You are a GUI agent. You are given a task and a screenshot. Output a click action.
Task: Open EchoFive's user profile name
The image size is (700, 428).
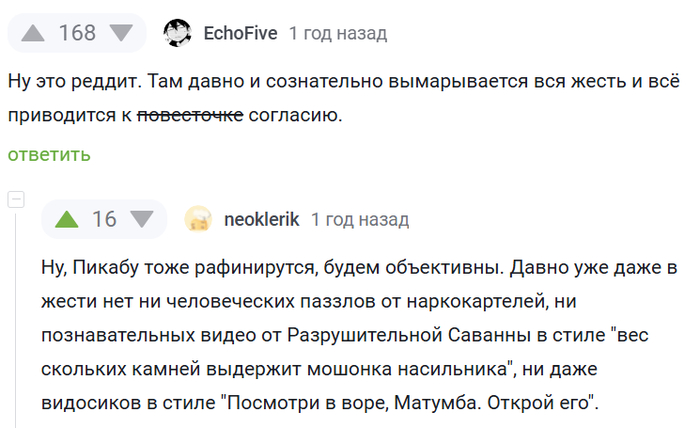pos(239,33)
